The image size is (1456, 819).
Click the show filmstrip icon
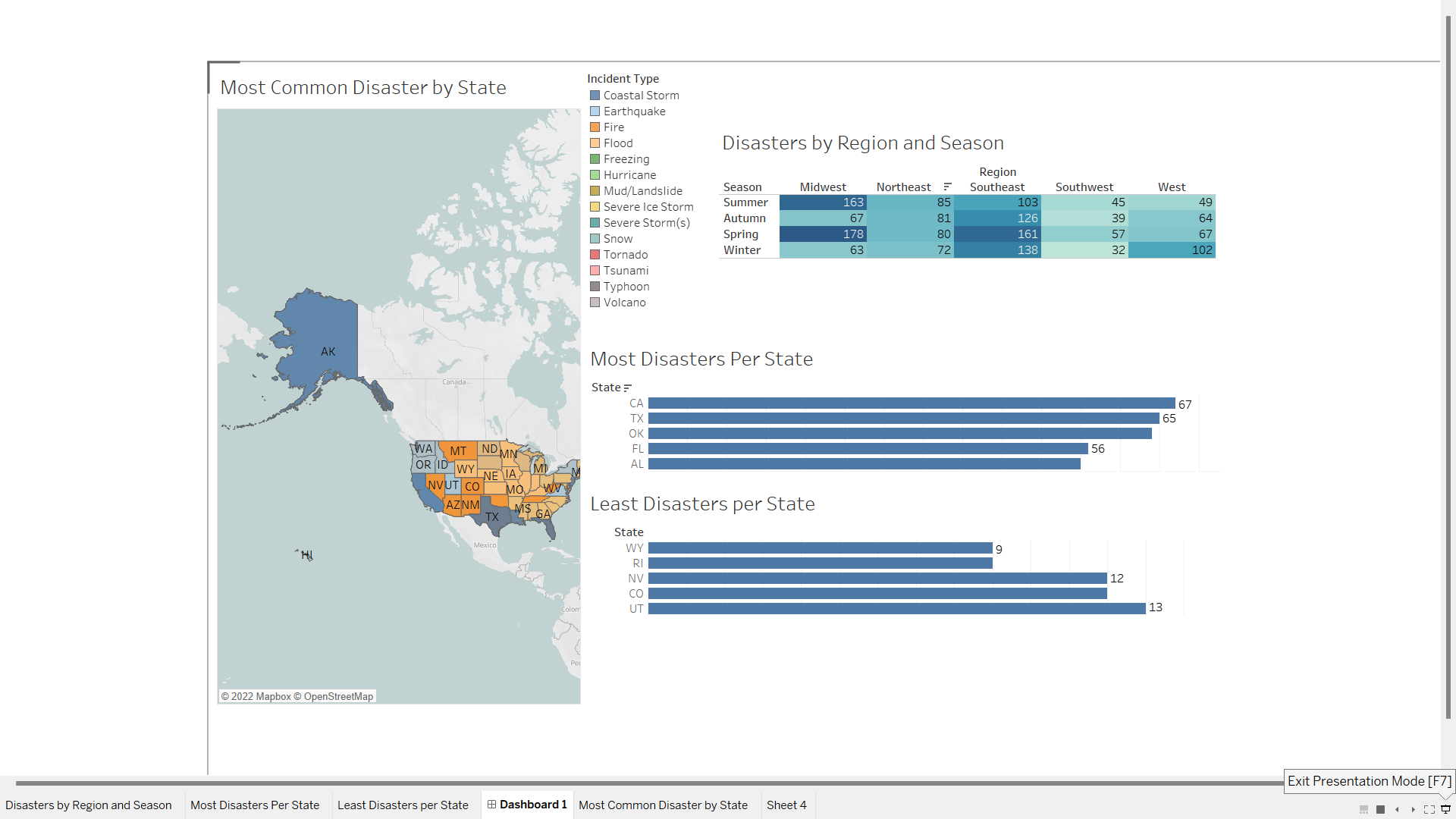point(1363,809)
